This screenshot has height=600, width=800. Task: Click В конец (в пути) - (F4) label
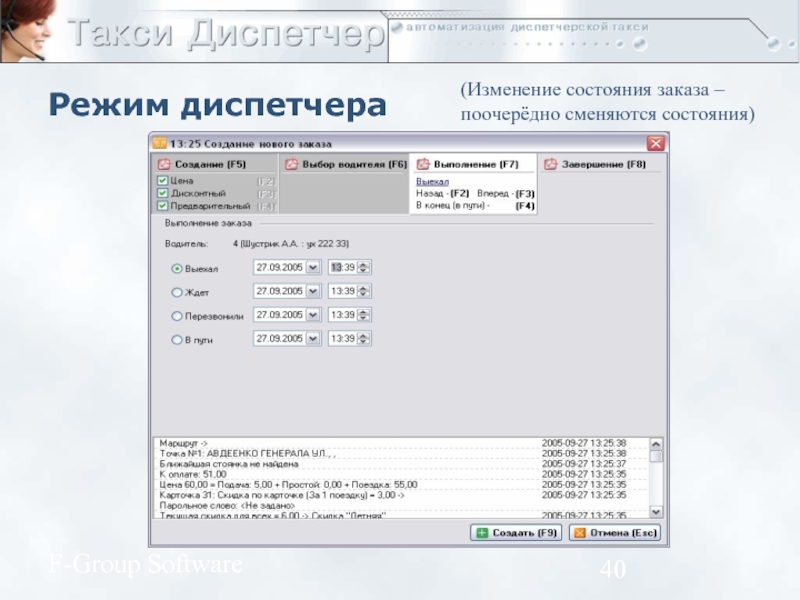coord(475,206)
